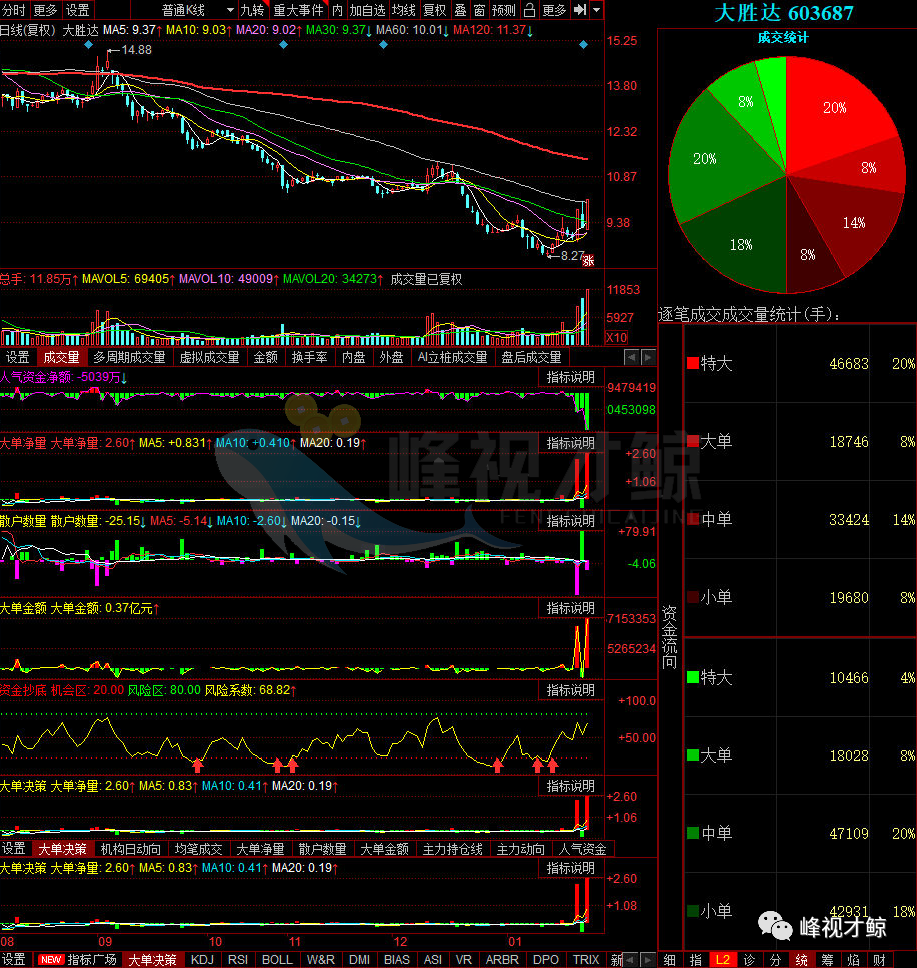Screen dimensions: 917x968
Task: Open 指标说明 for 人气资金净额 indicator
Action: click(x=571, y=377)
